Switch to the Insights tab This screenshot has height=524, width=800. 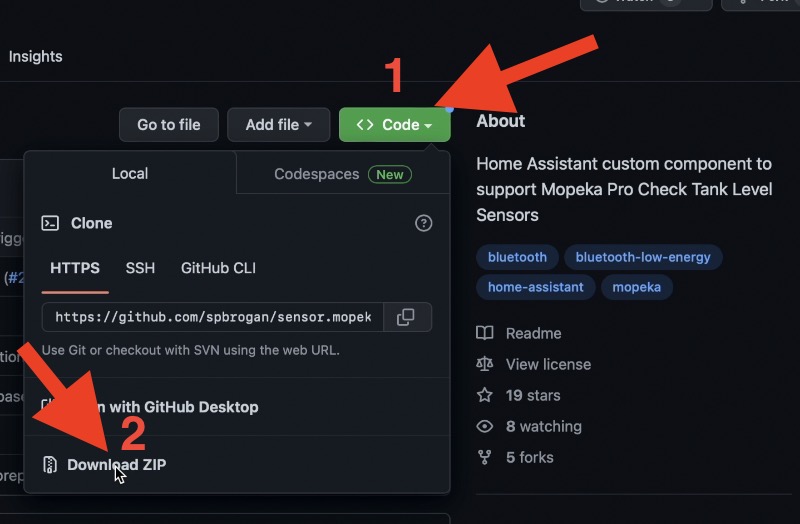pos(35,56)
